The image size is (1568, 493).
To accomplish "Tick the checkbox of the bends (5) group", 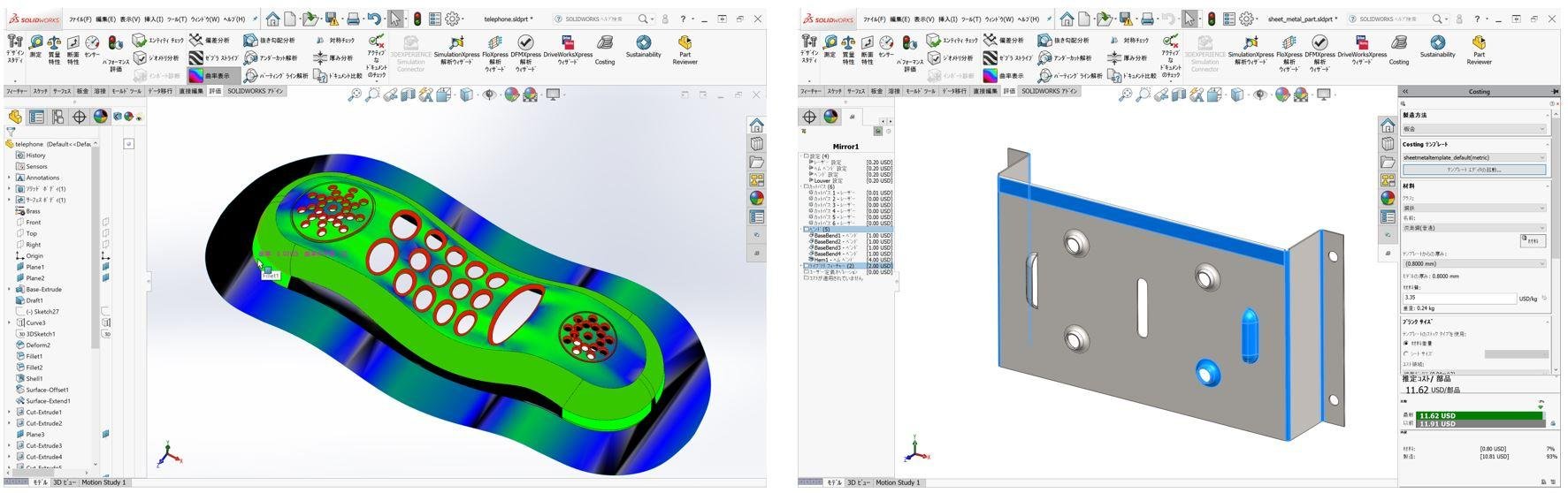I will tap(806, 229).
